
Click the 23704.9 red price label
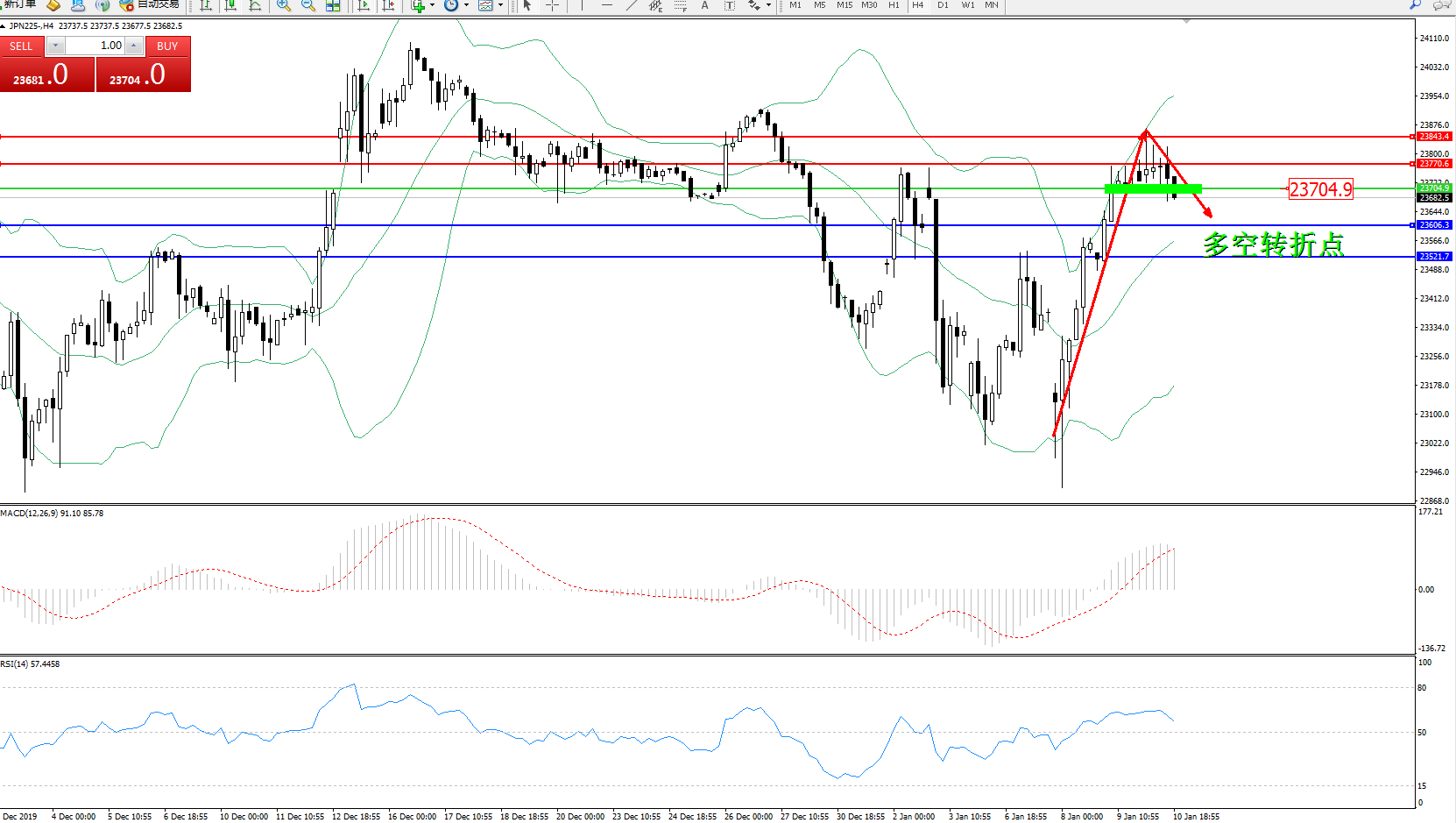click(1320, 189)
